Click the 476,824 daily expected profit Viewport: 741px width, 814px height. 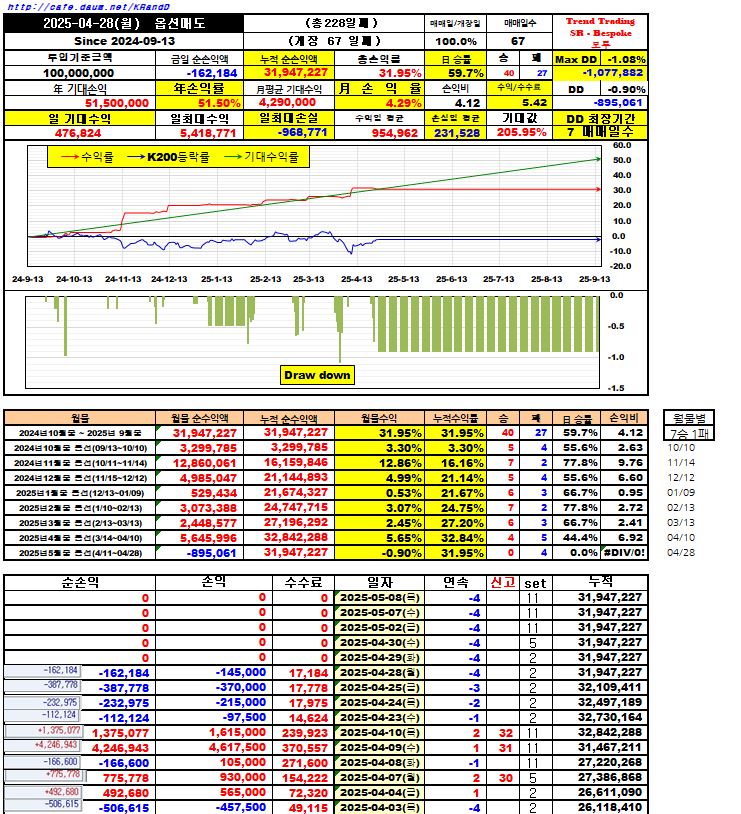click(78, 133)
